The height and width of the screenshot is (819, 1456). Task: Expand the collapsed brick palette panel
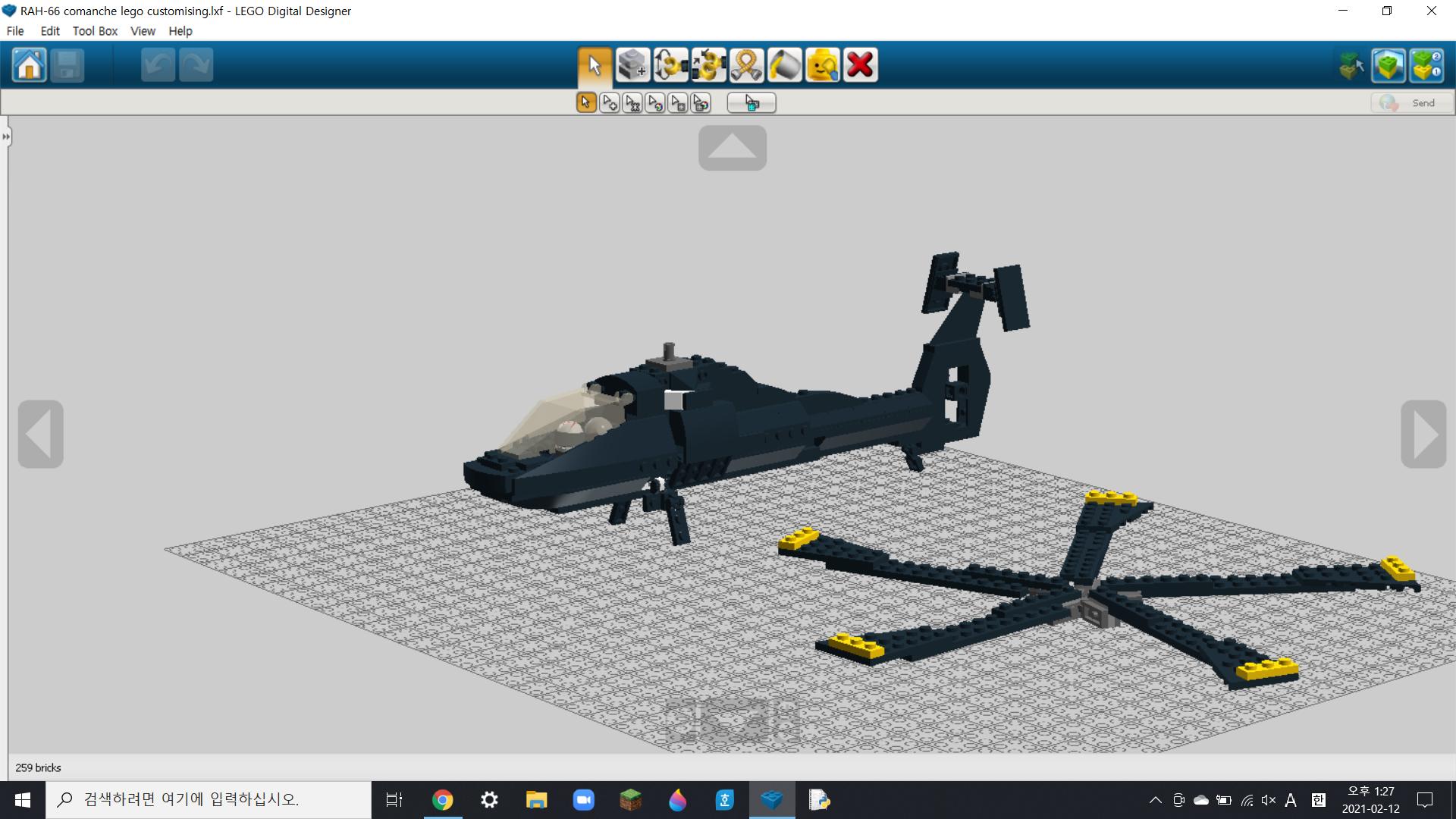click(x=6, y=137)
